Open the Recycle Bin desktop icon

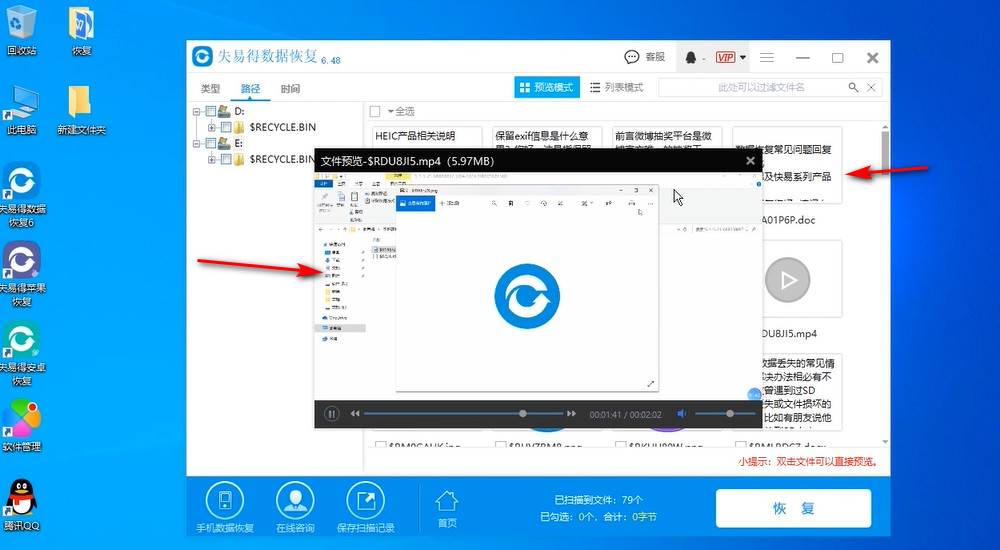22,30
